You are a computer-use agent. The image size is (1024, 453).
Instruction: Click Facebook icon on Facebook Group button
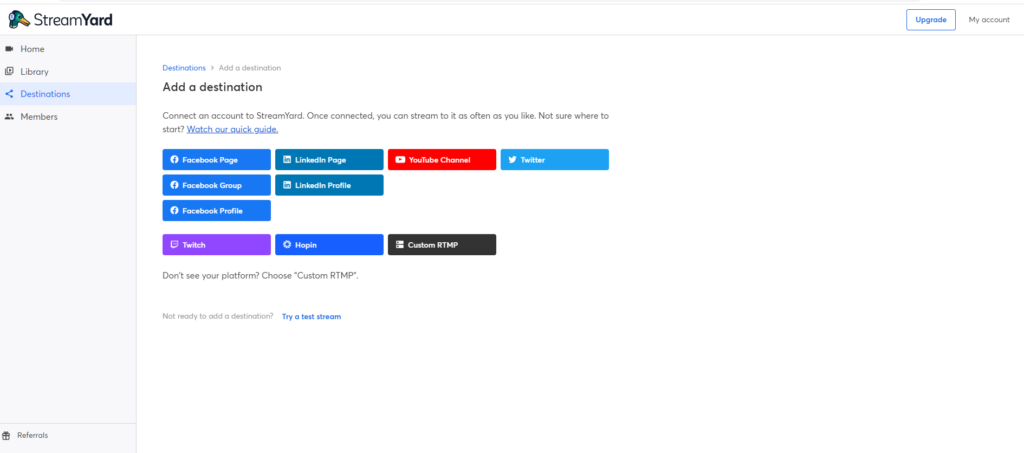tap(174, 185)
